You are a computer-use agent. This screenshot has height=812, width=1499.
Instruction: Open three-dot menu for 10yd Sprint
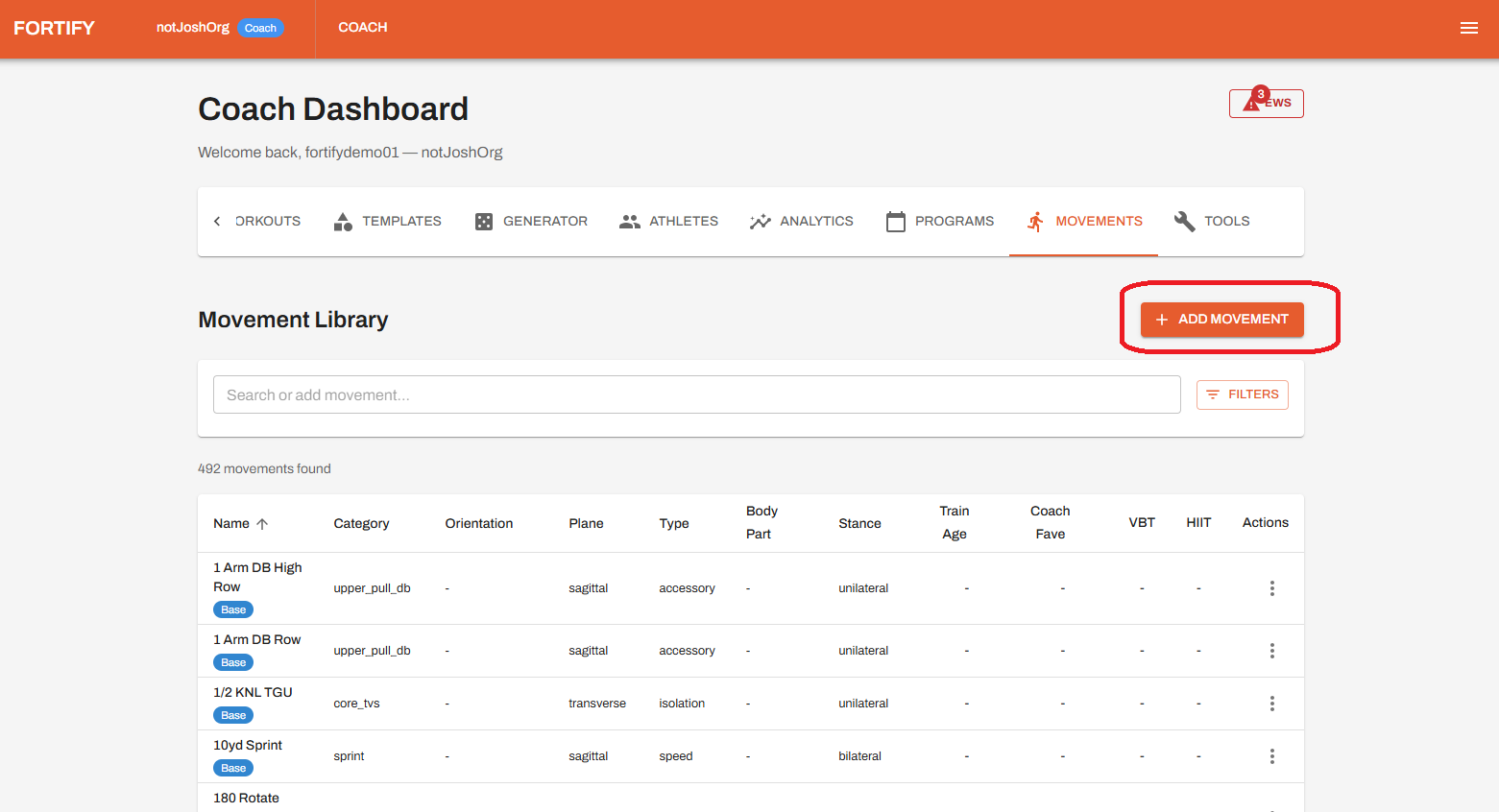1271,756
